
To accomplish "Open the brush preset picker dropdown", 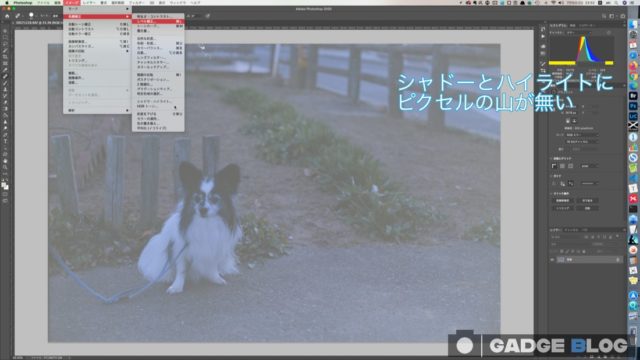I will point(31,16).
